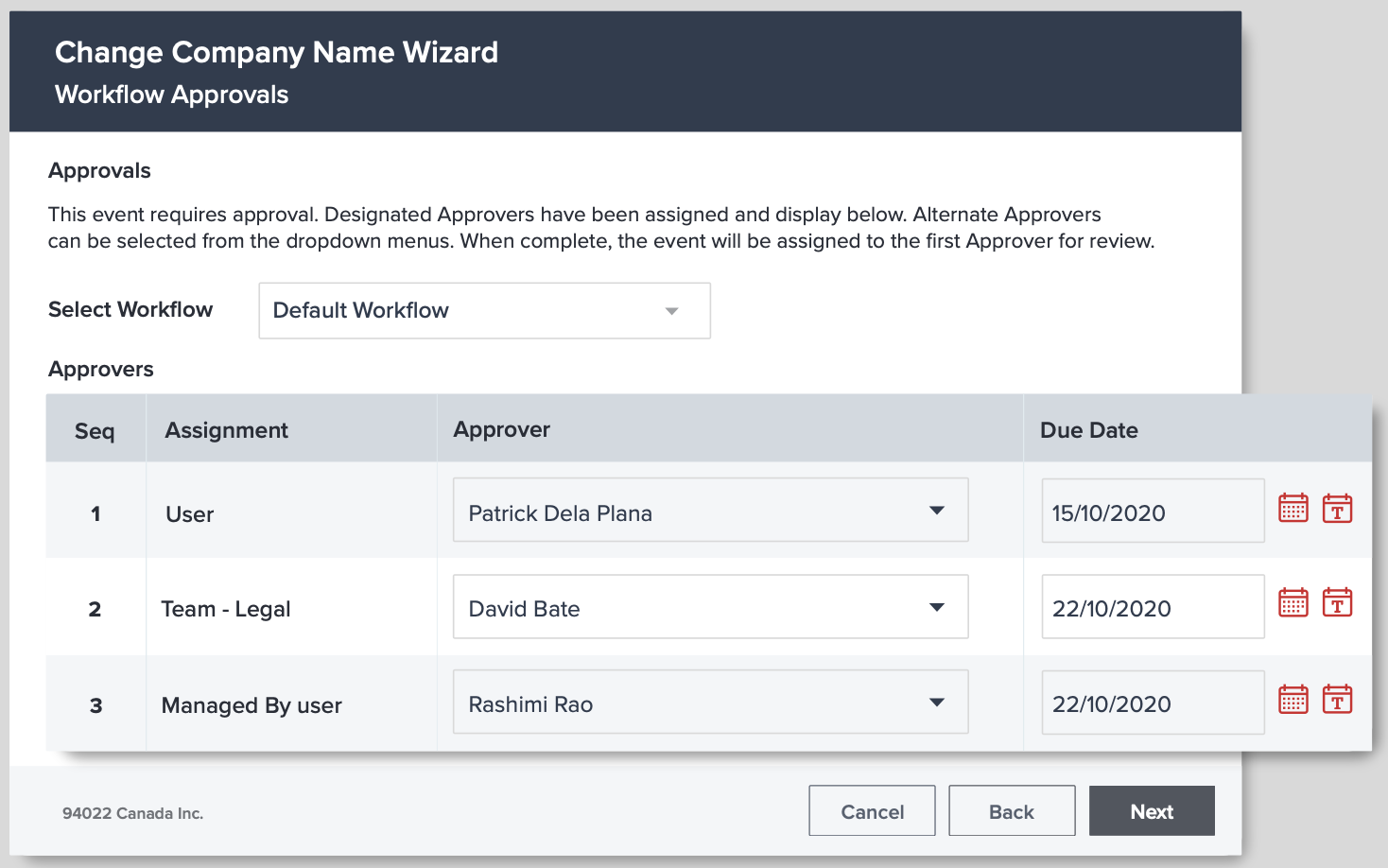Proceed with the Next button
Image resolution: width=1388 pixels, height=868 pixels.
pos(1152,811)
